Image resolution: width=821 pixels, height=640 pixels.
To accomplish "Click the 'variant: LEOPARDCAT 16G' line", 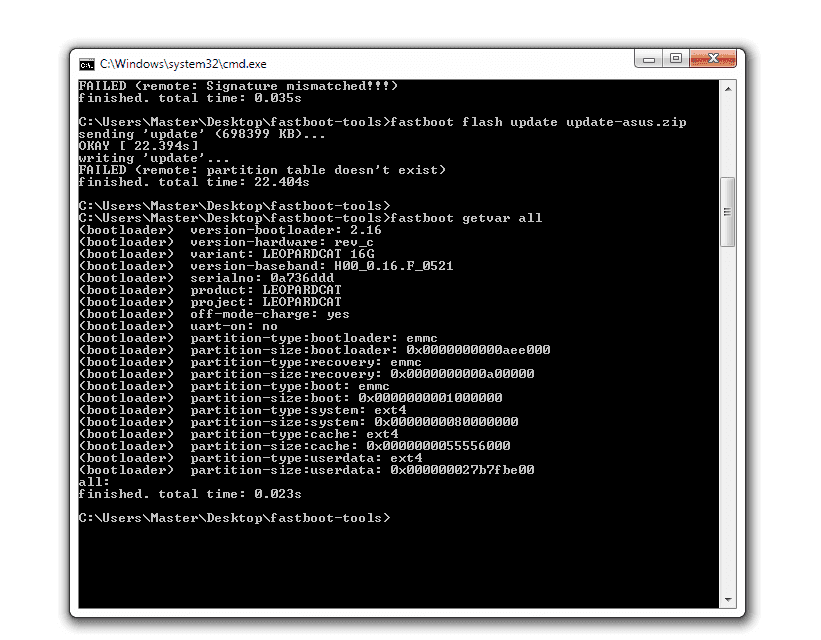I will click(x=227, y=255).
